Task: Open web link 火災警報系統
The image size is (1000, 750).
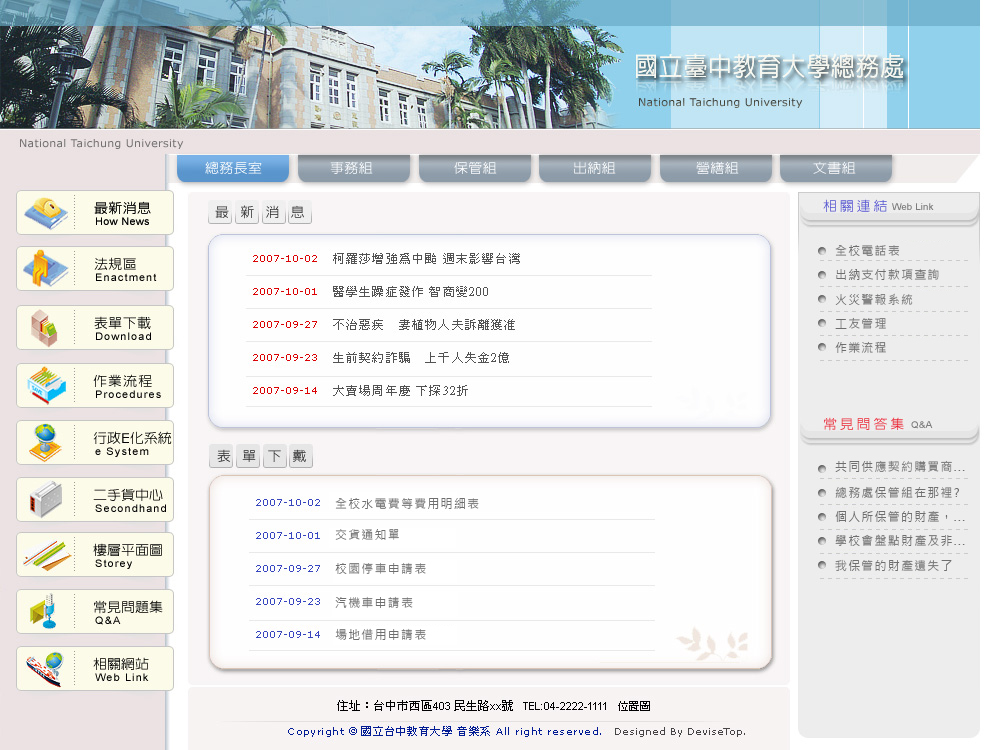Action: pyautogui.click(x=874, y=300)
